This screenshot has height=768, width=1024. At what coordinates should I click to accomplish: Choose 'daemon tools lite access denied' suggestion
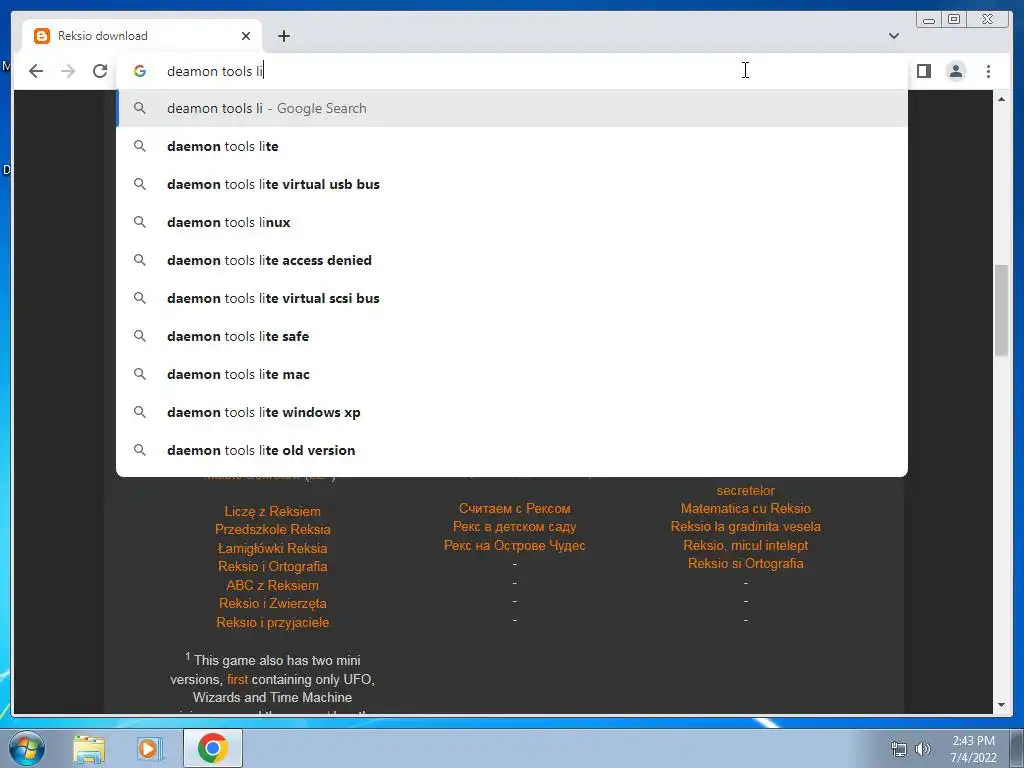tap(512, 260)
